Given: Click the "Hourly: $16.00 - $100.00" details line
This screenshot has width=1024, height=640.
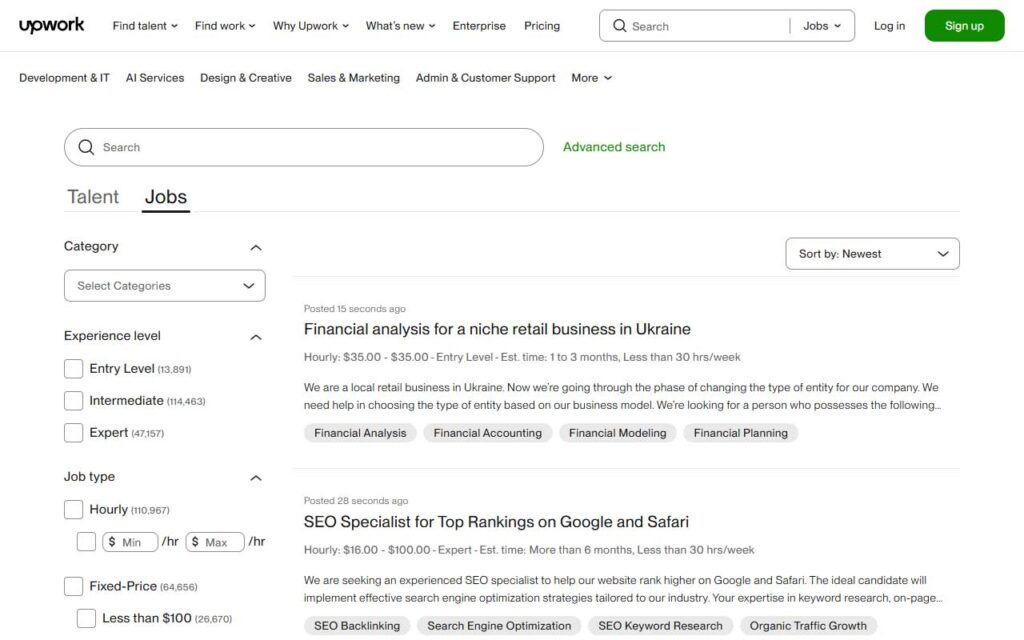Looking at the screenshot, I should [529, 550].
